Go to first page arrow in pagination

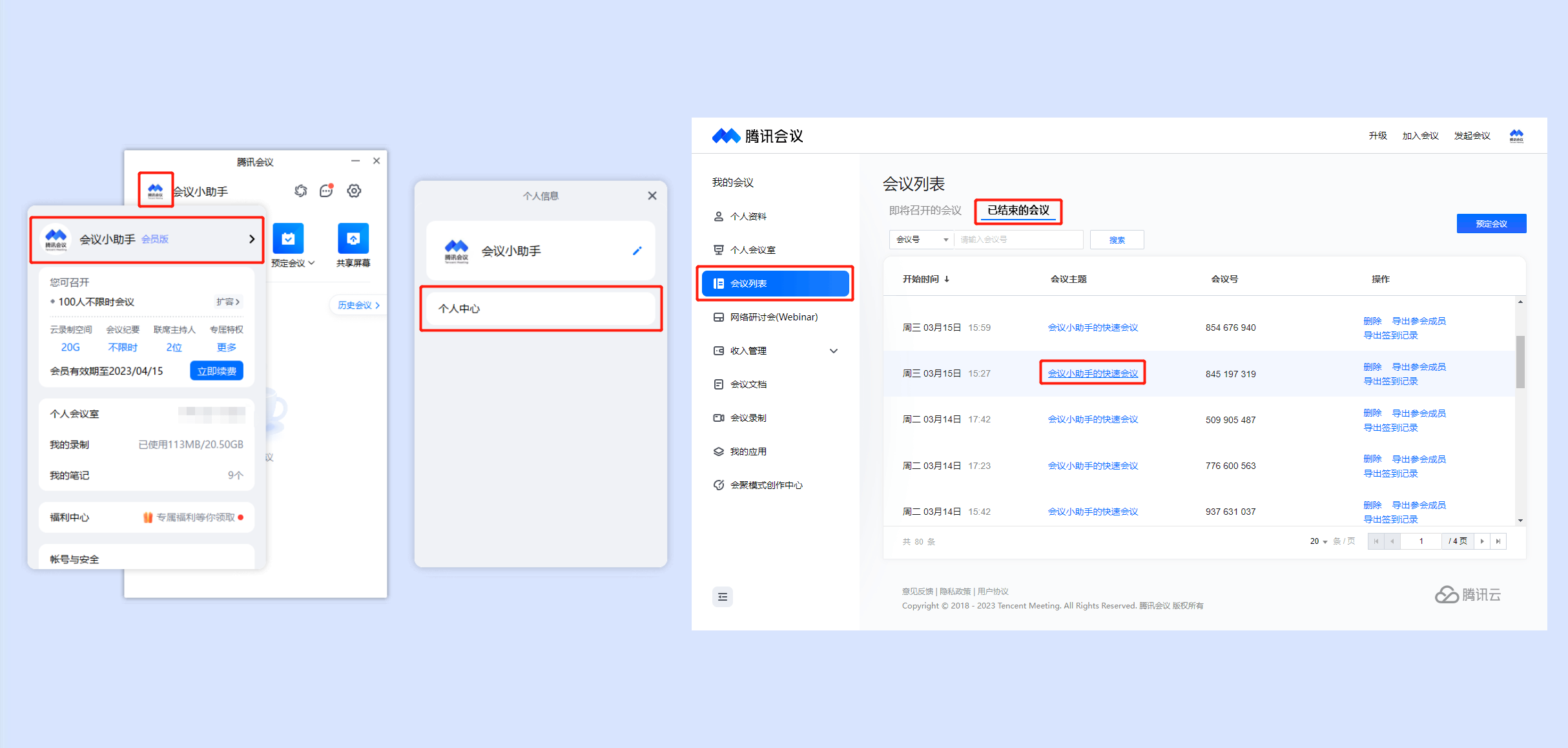[x=1376, y=541]
